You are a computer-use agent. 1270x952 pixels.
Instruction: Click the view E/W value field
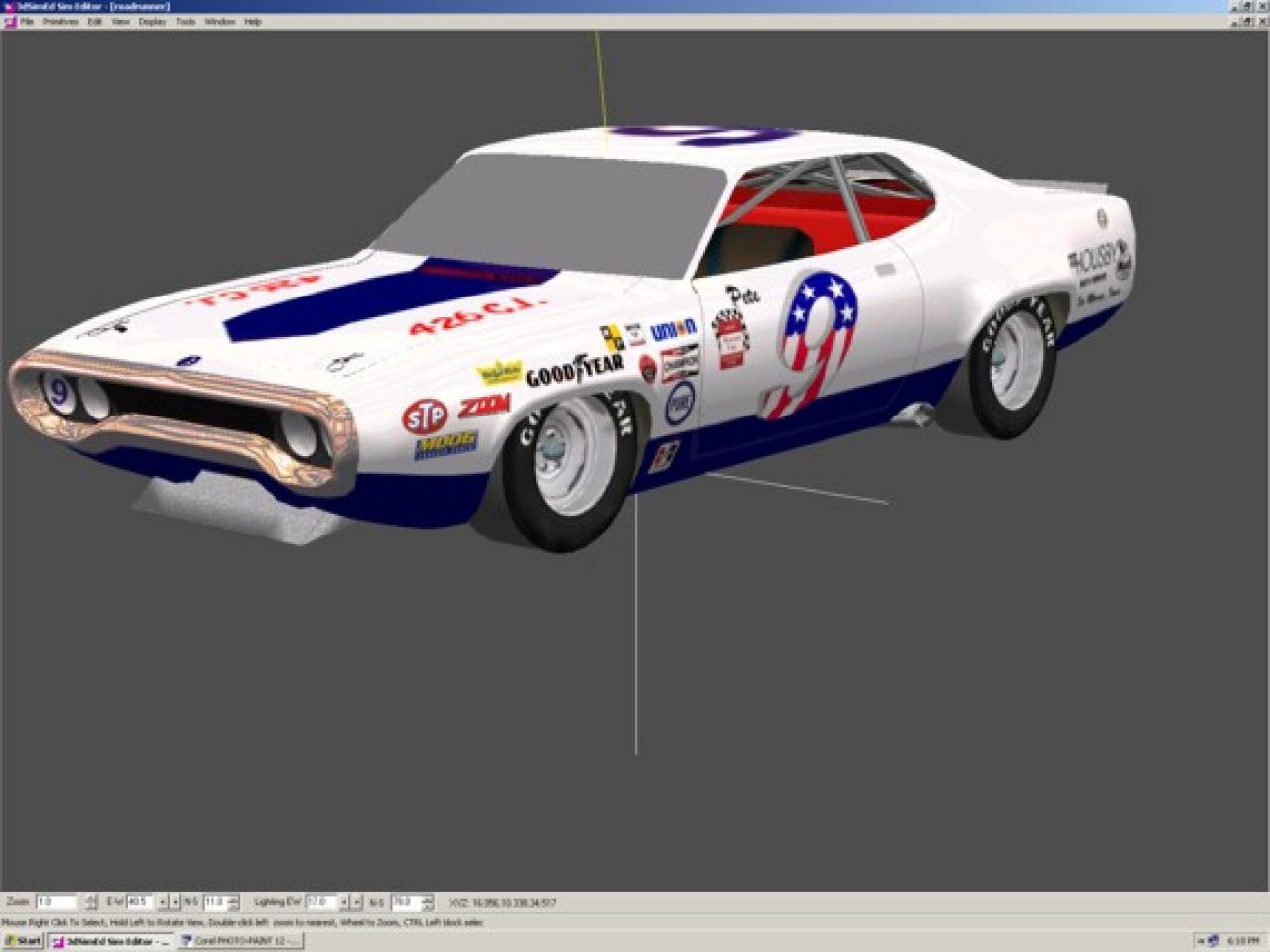(x=138, y=902)
